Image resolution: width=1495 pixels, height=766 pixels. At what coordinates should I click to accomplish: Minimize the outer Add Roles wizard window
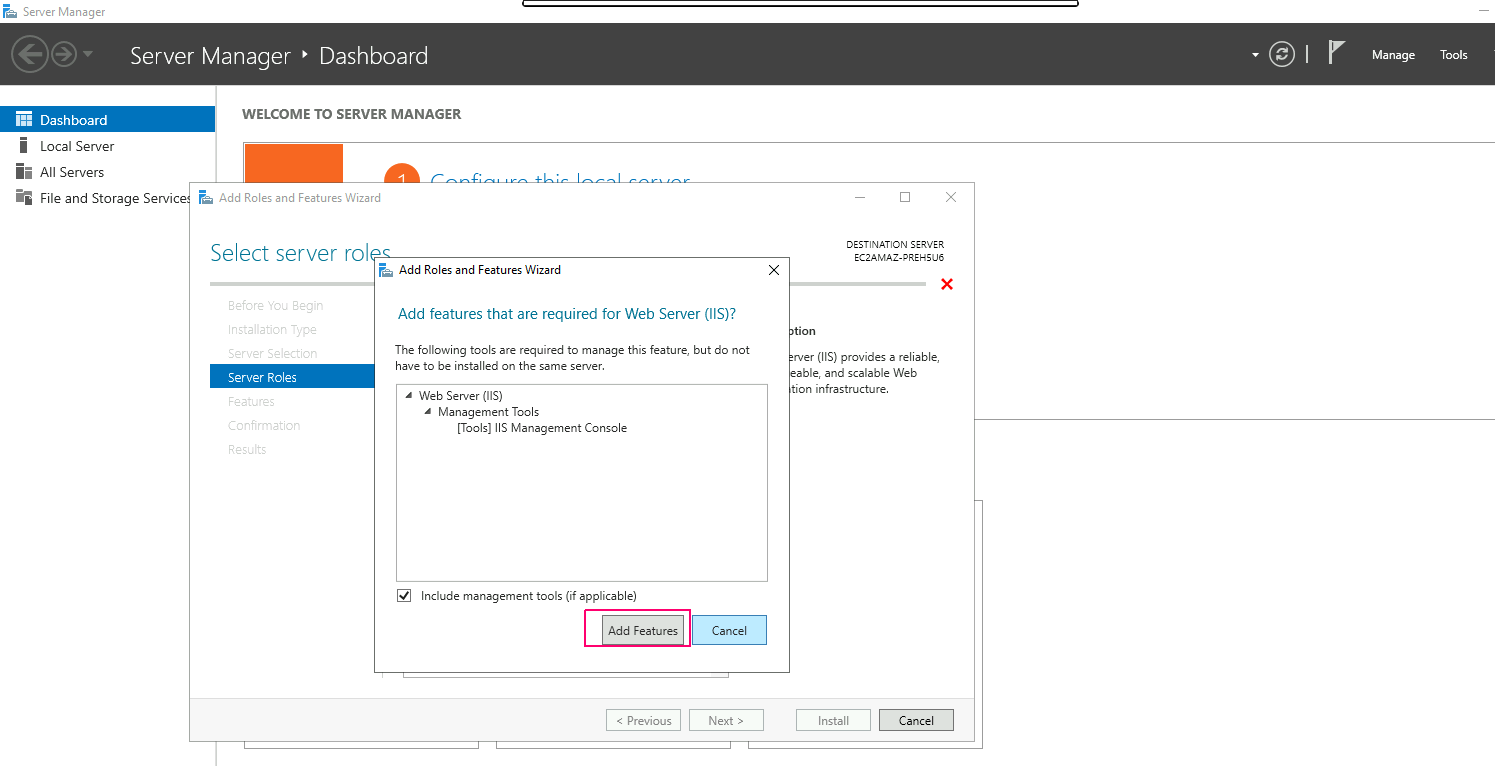point(858,197)
